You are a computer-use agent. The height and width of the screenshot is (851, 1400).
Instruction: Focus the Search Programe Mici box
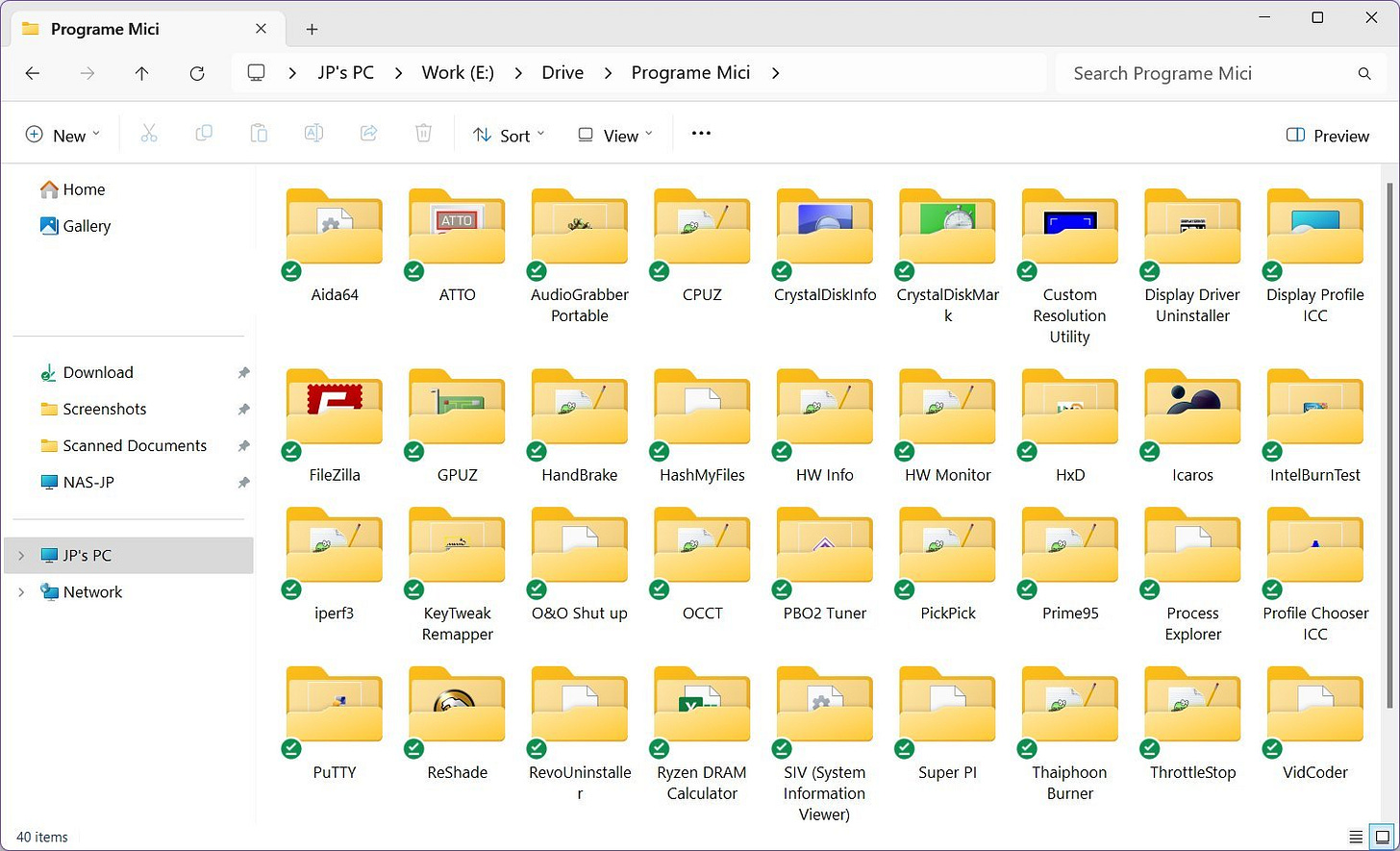pos(1223,73)
